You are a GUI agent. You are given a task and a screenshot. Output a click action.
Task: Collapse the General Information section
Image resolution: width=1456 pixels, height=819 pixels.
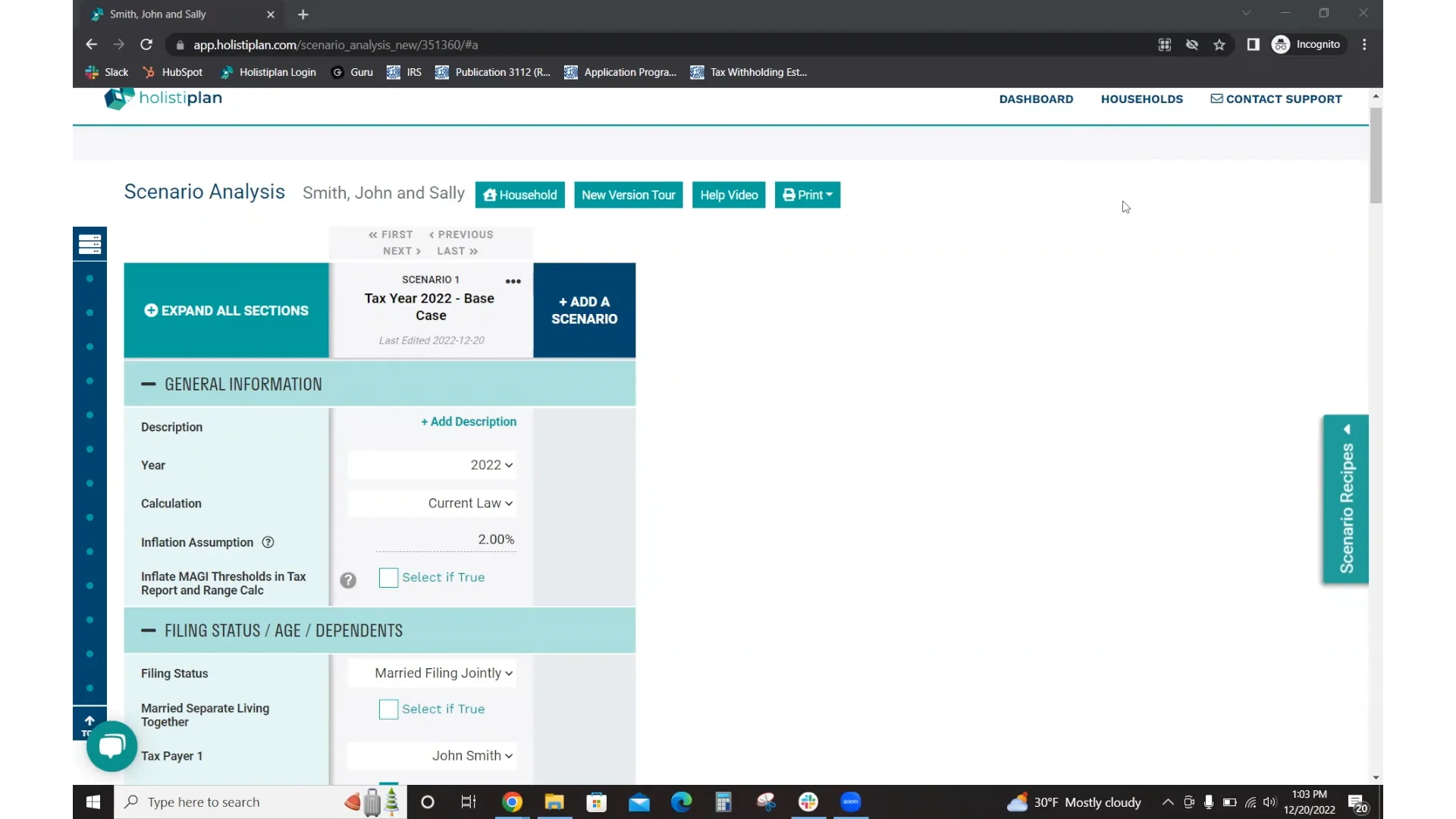coord(149,384)
